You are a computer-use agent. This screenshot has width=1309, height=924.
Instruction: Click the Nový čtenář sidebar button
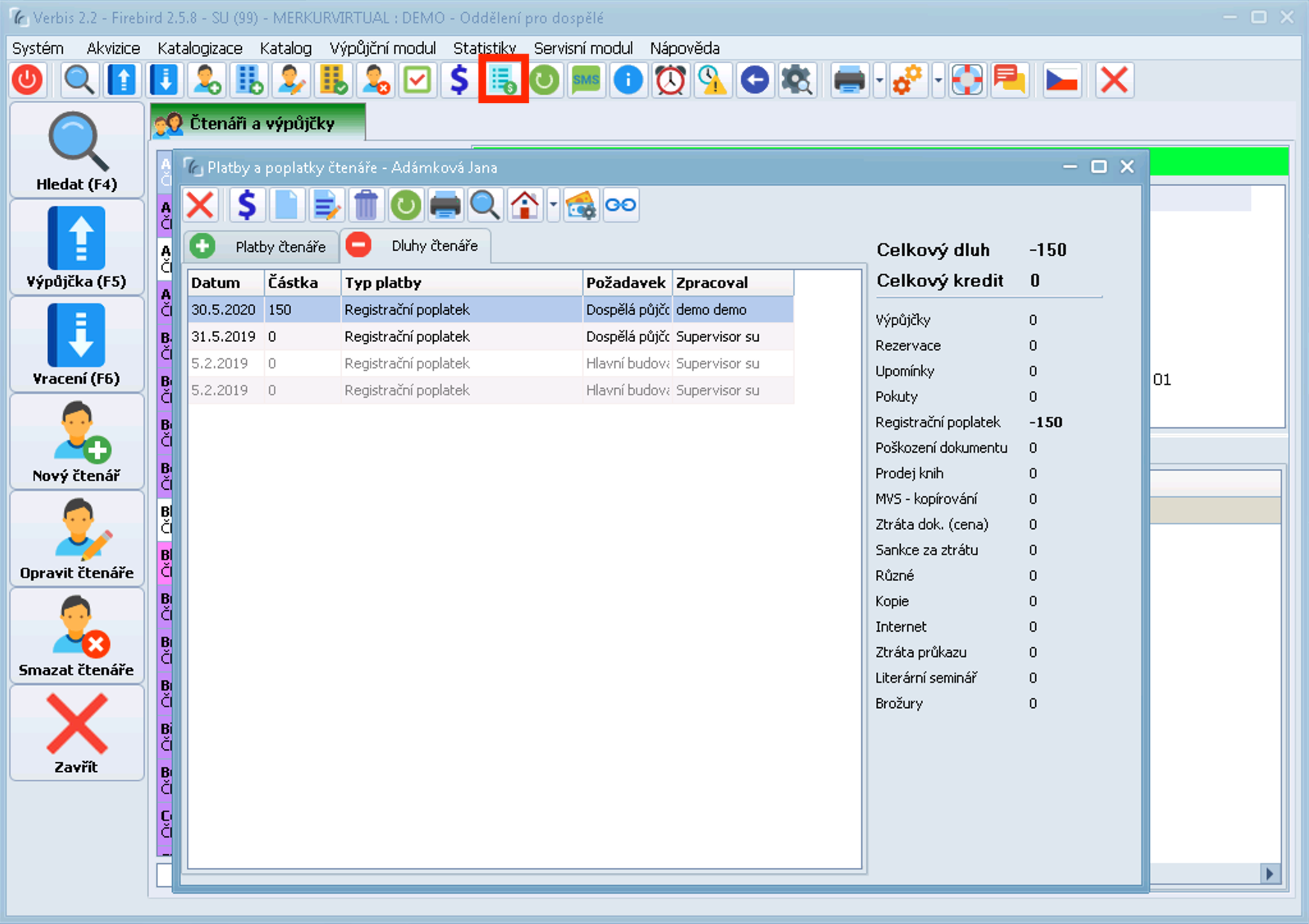77,442
